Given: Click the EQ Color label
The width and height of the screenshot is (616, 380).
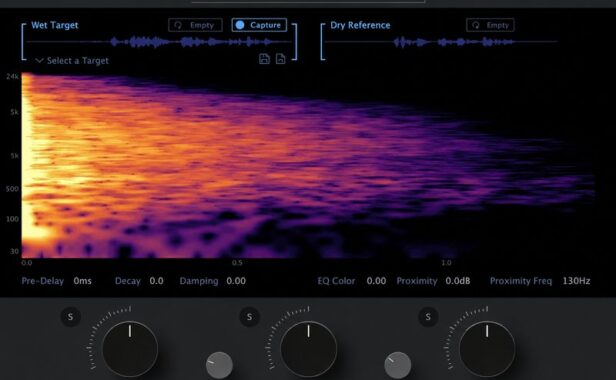Looking at the screenshot, I should pos(336,281).
